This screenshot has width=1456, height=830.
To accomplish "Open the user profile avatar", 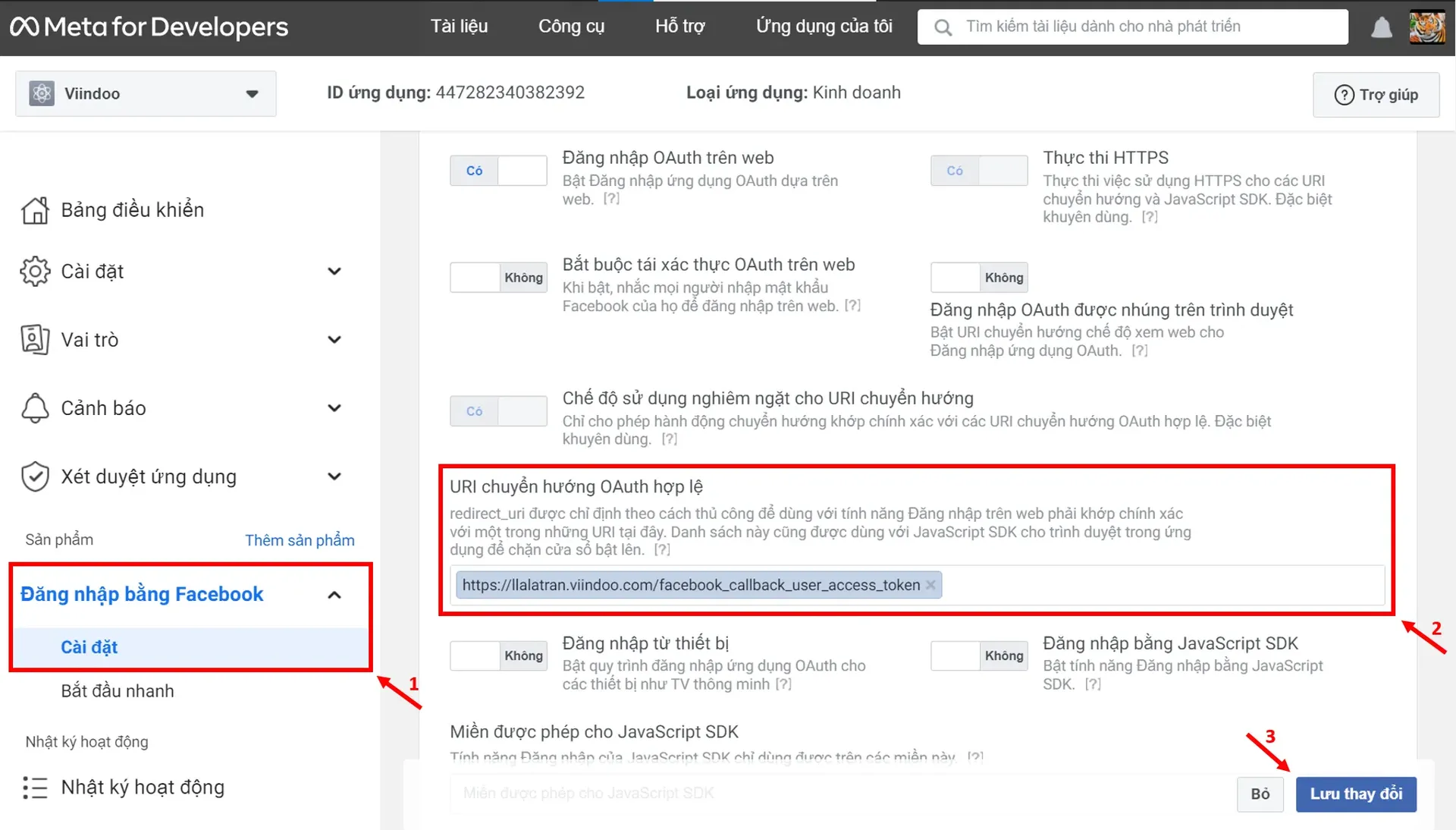I will [x=1426, y=27].
